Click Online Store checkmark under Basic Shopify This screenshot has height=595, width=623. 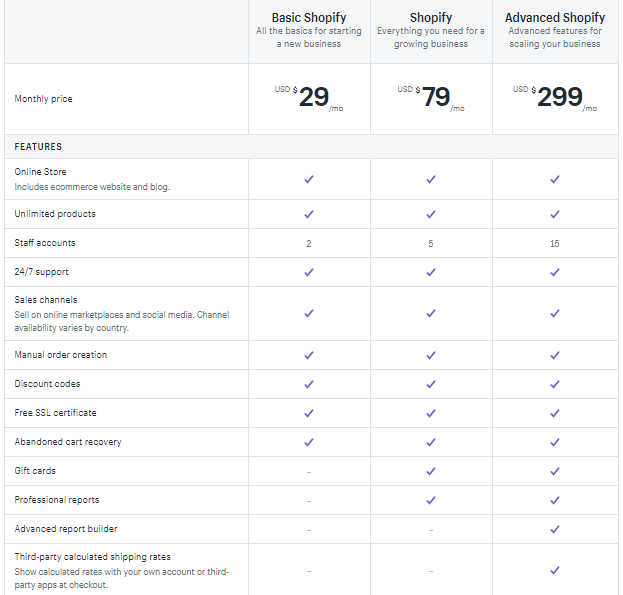(309, 179)
